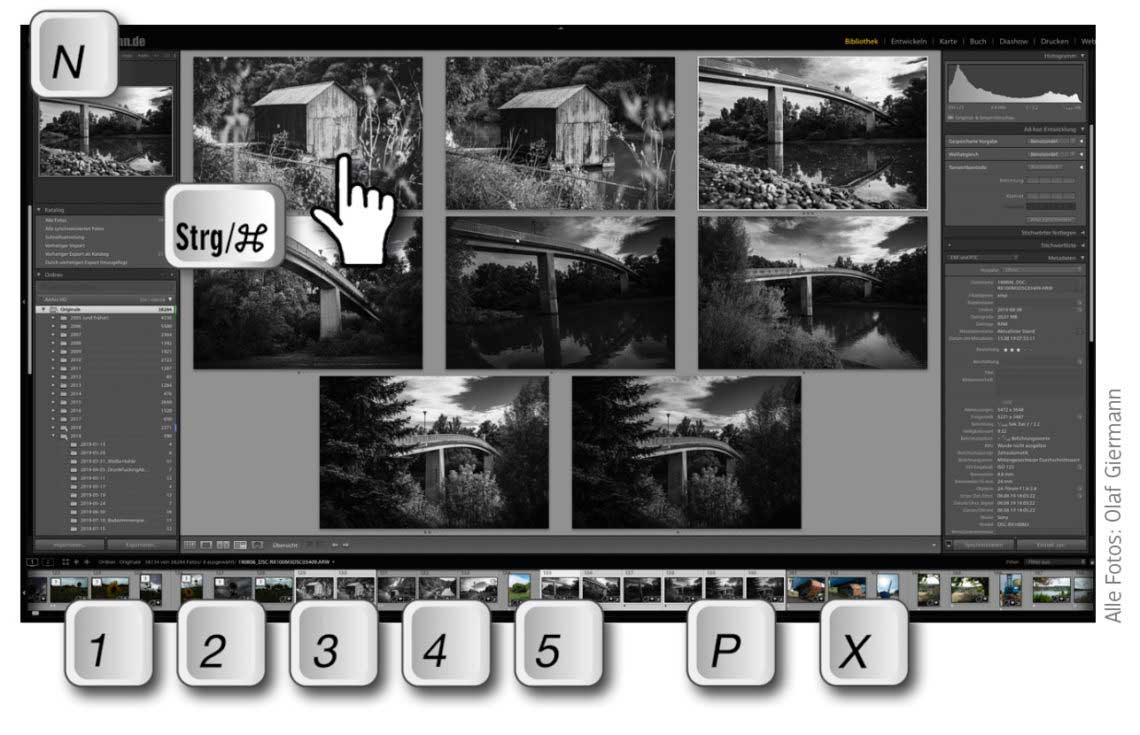Collapse the Ad-hoc-Entwicklung panel
Screen dimensions: 1140x735
click(x=1083, y=129)
